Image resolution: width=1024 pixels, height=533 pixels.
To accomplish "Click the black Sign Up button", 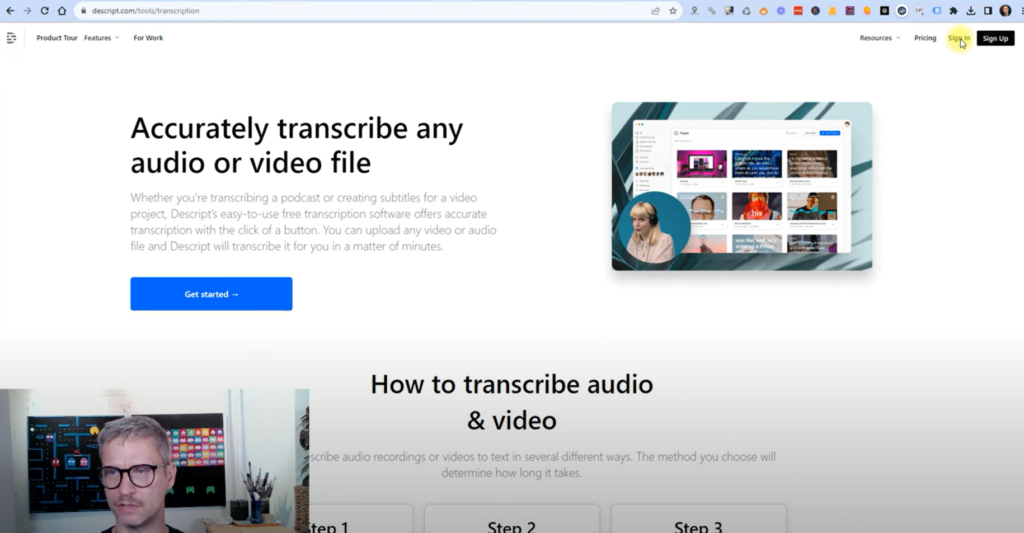I will coord(995,39).
